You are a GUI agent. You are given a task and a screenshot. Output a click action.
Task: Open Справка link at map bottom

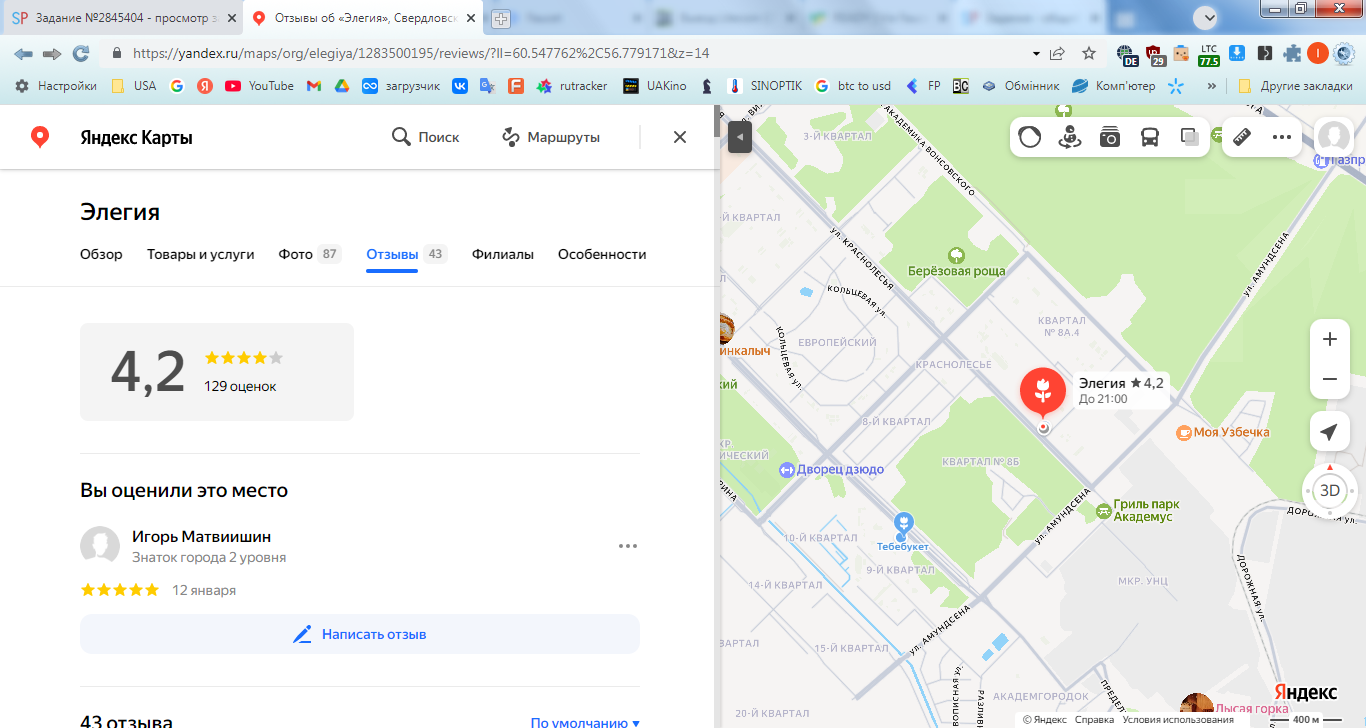click(1094, 719)
